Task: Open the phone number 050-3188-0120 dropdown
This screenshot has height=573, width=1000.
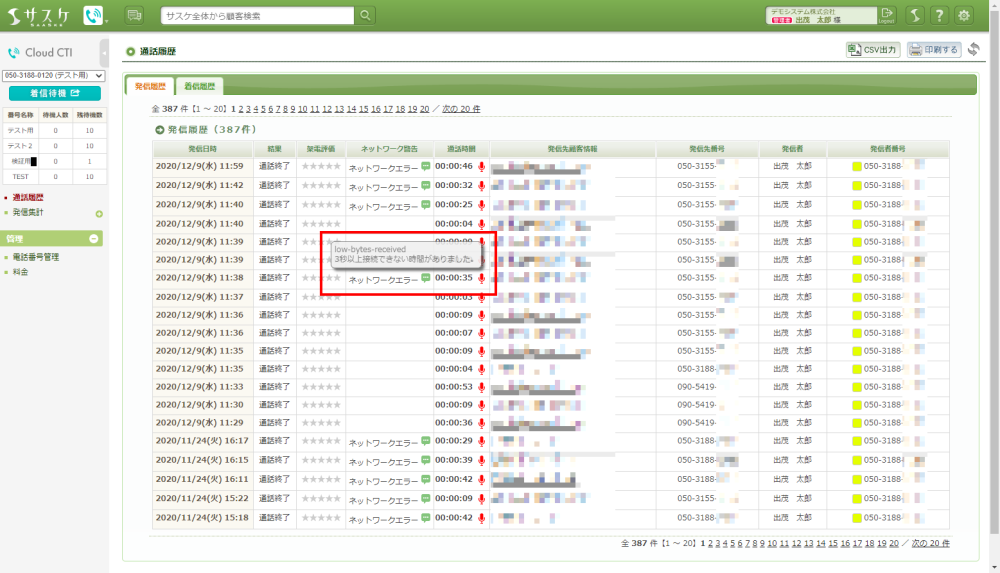Action: pyautogui.click(x=54, y=75)
